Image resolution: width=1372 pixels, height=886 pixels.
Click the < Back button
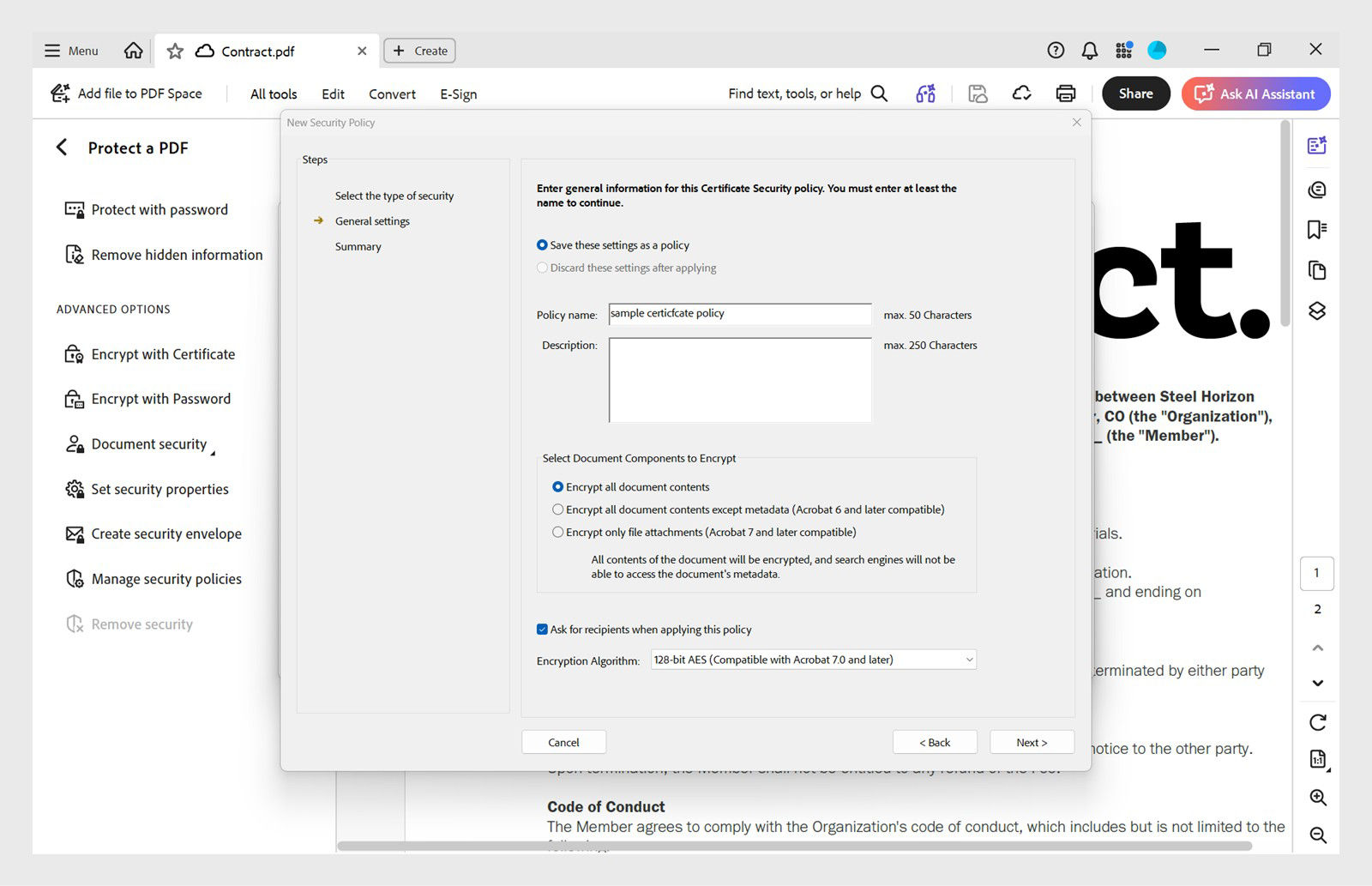[x=935, y=743]
